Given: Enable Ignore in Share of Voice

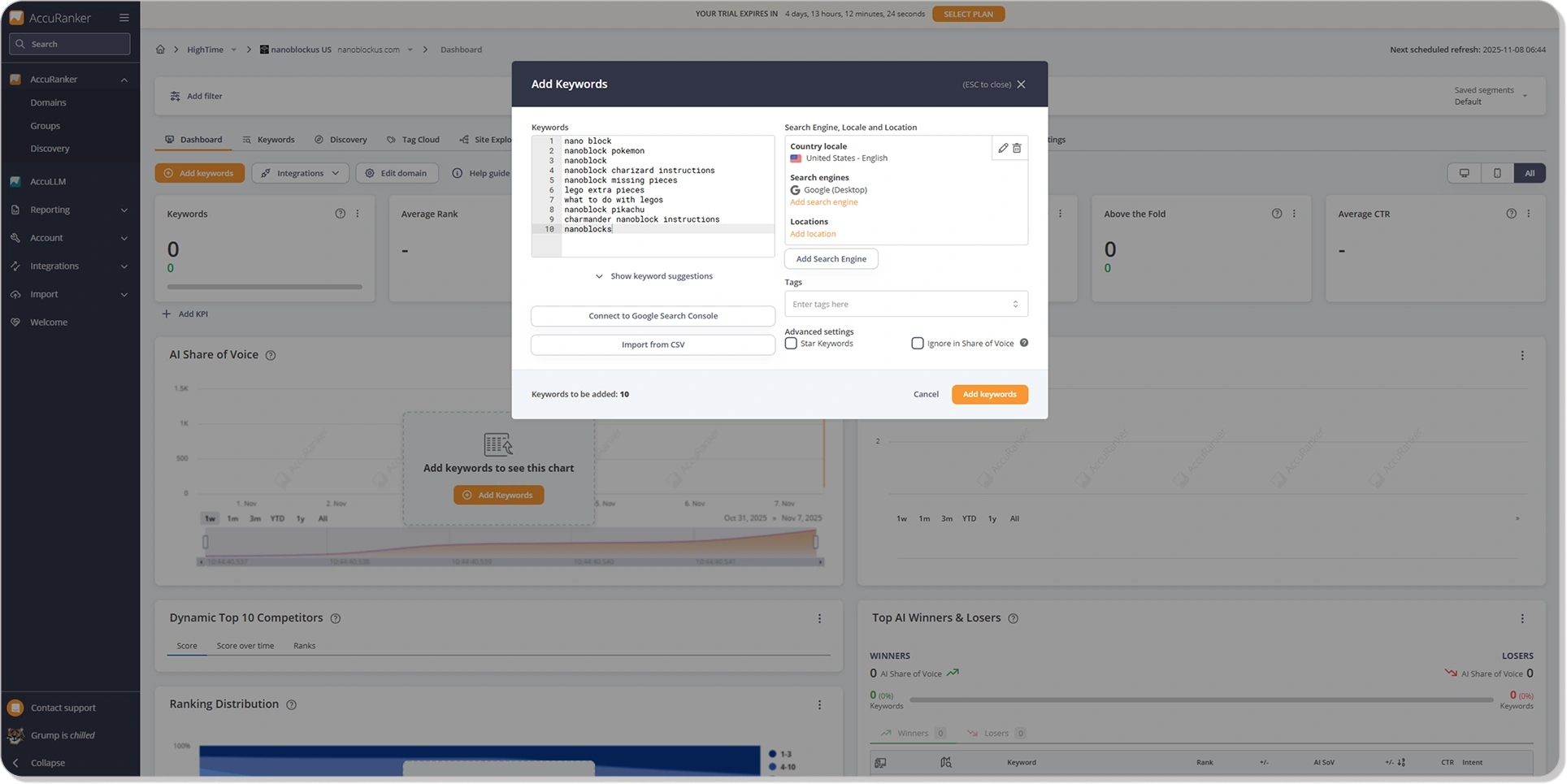Looking at the screenshot, I should tap(918, 344).
